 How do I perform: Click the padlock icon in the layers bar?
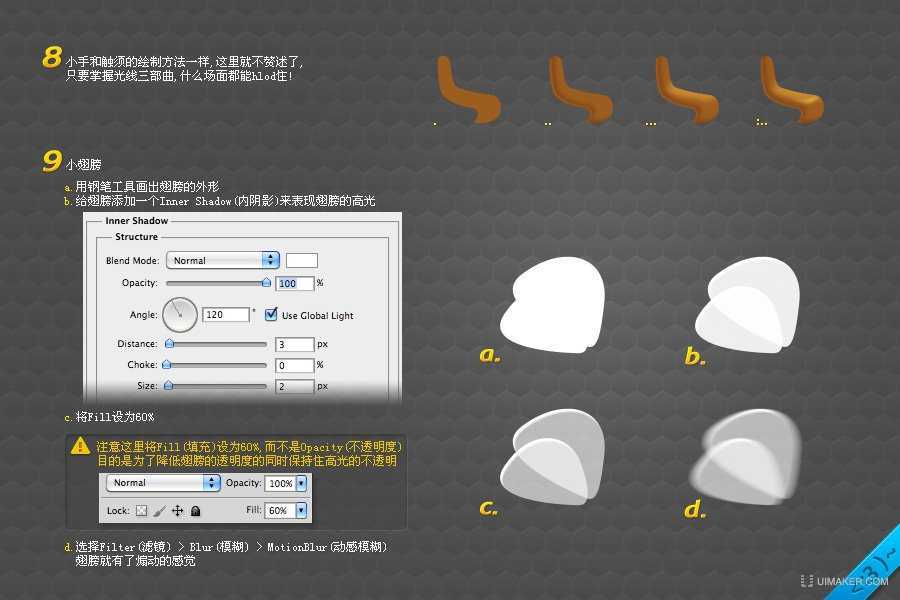tap(195, 510)
